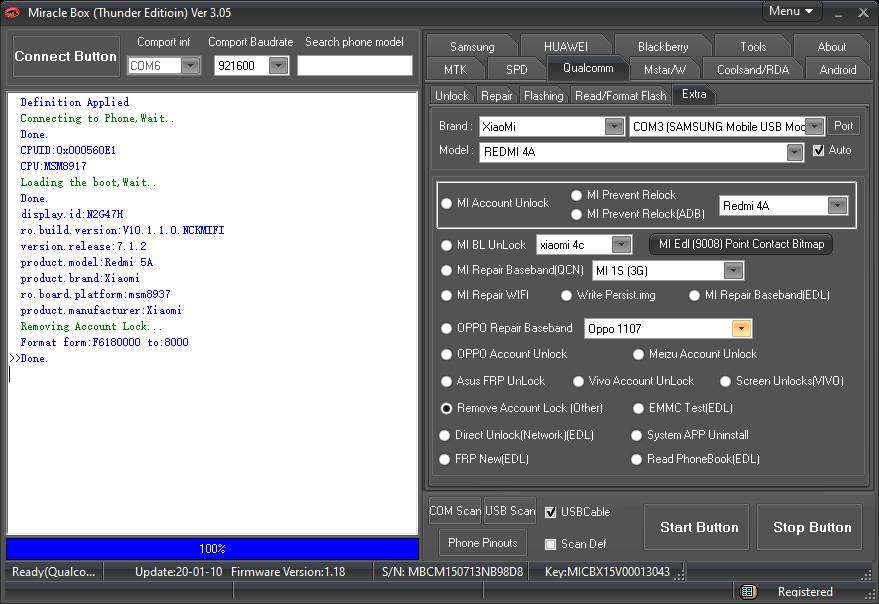Viewport: 879px width, 604px height.
Task: Open Phone Pinouts
Action: 483,543
